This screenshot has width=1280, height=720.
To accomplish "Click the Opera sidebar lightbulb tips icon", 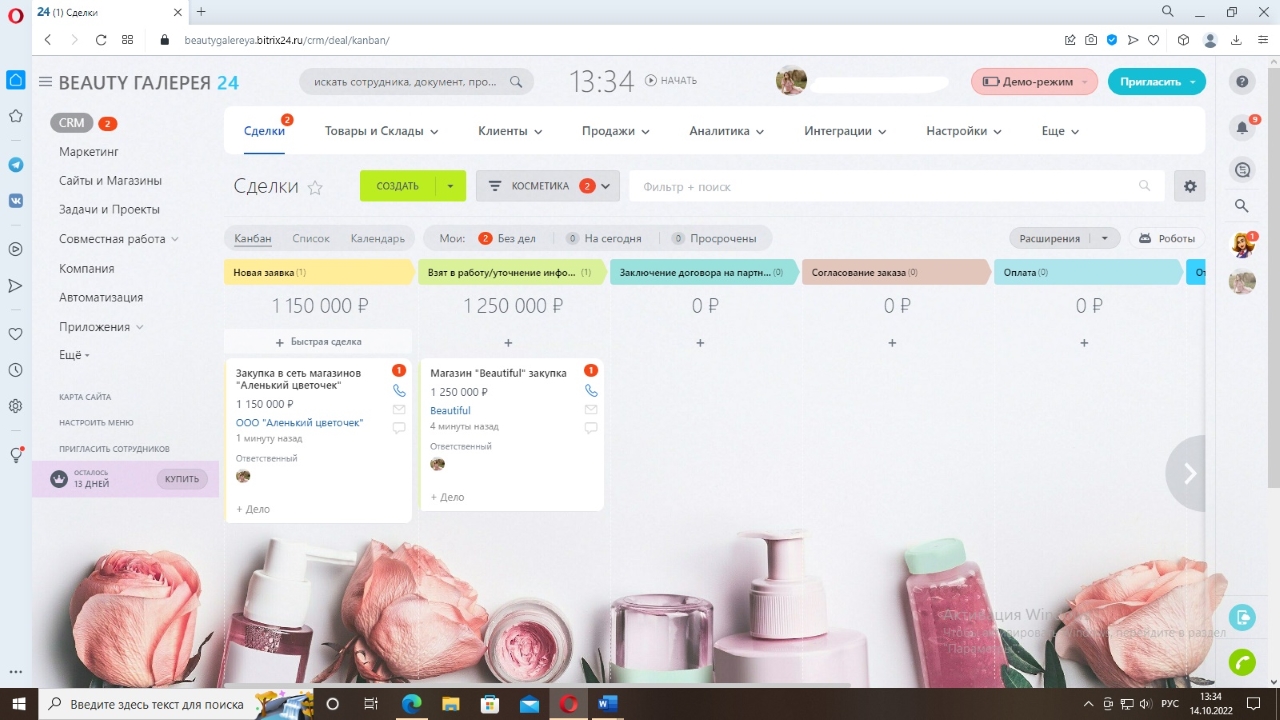I will click(16, 455).
